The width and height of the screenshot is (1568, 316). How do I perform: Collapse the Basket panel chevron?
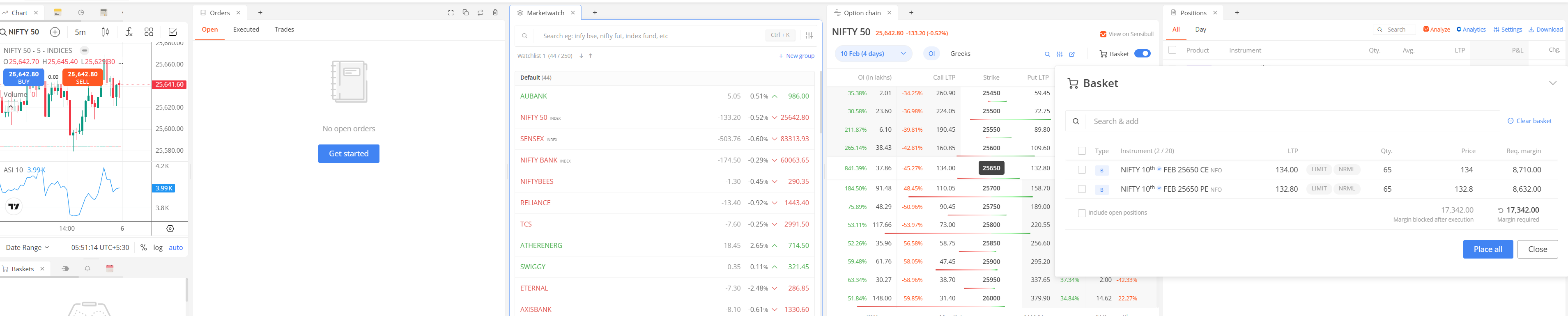1552,83
